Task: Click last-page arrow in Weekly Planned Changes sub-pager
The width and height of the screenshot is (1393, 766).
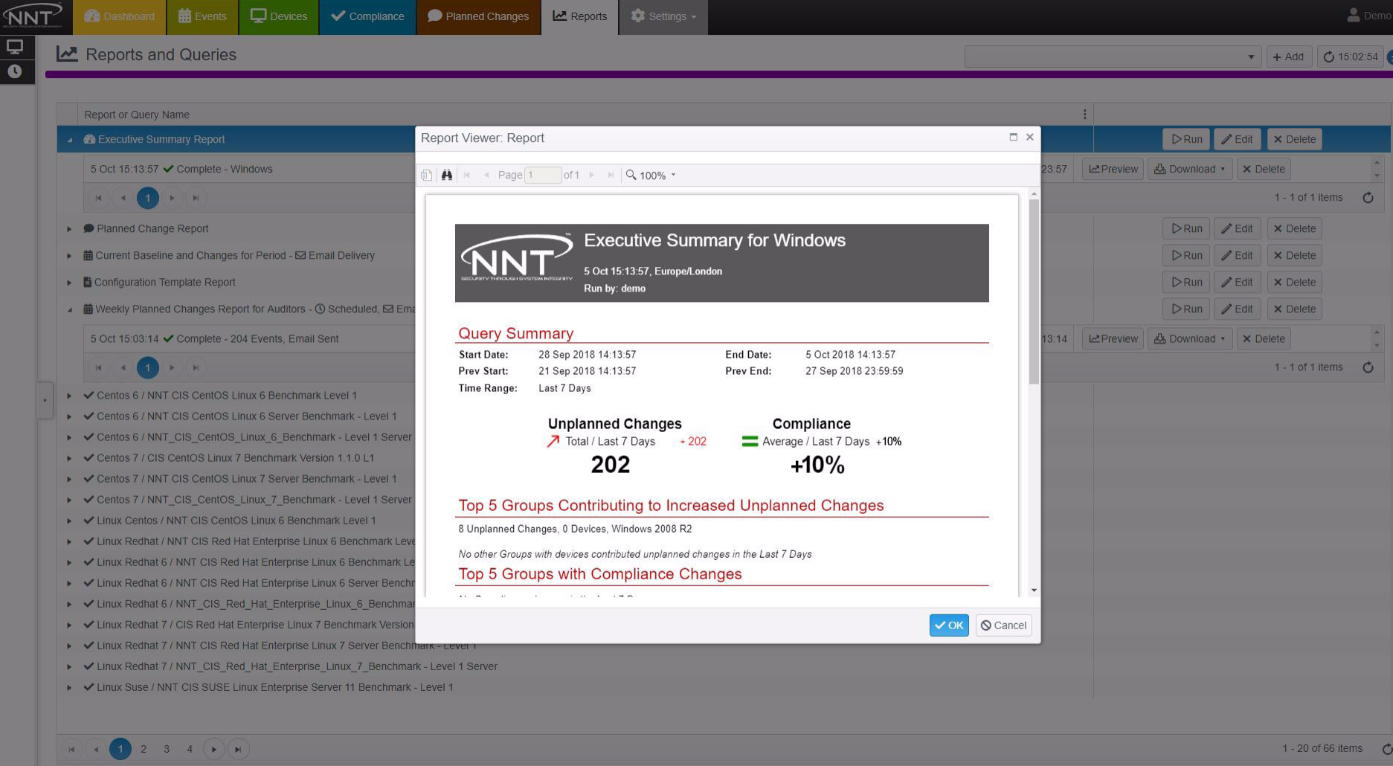Action: coord(198,367)
